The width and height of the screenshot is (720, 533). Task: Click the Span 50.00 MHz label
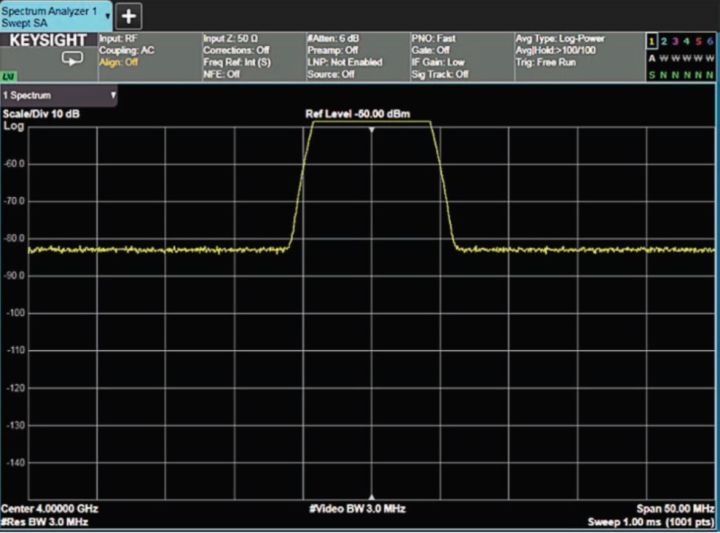point(675,508)
